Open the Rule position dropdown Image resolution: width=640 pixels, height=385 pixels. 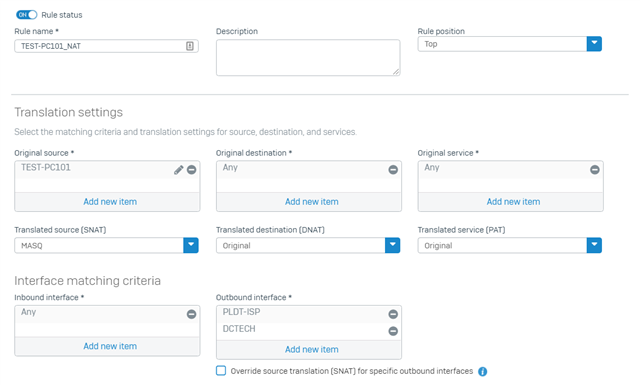(509, 44)
